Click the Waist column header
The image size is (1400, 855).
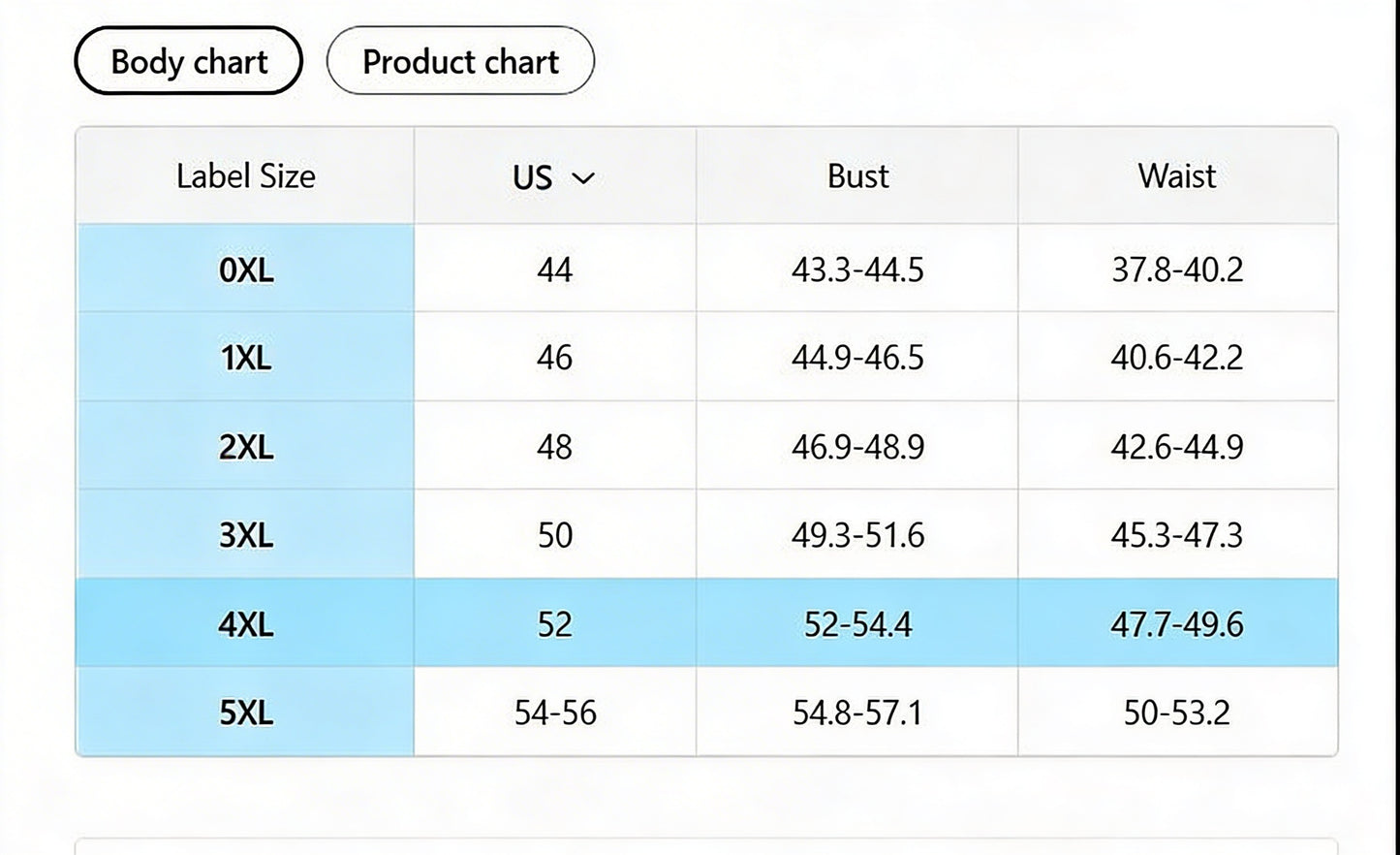tap(1177, 176)
